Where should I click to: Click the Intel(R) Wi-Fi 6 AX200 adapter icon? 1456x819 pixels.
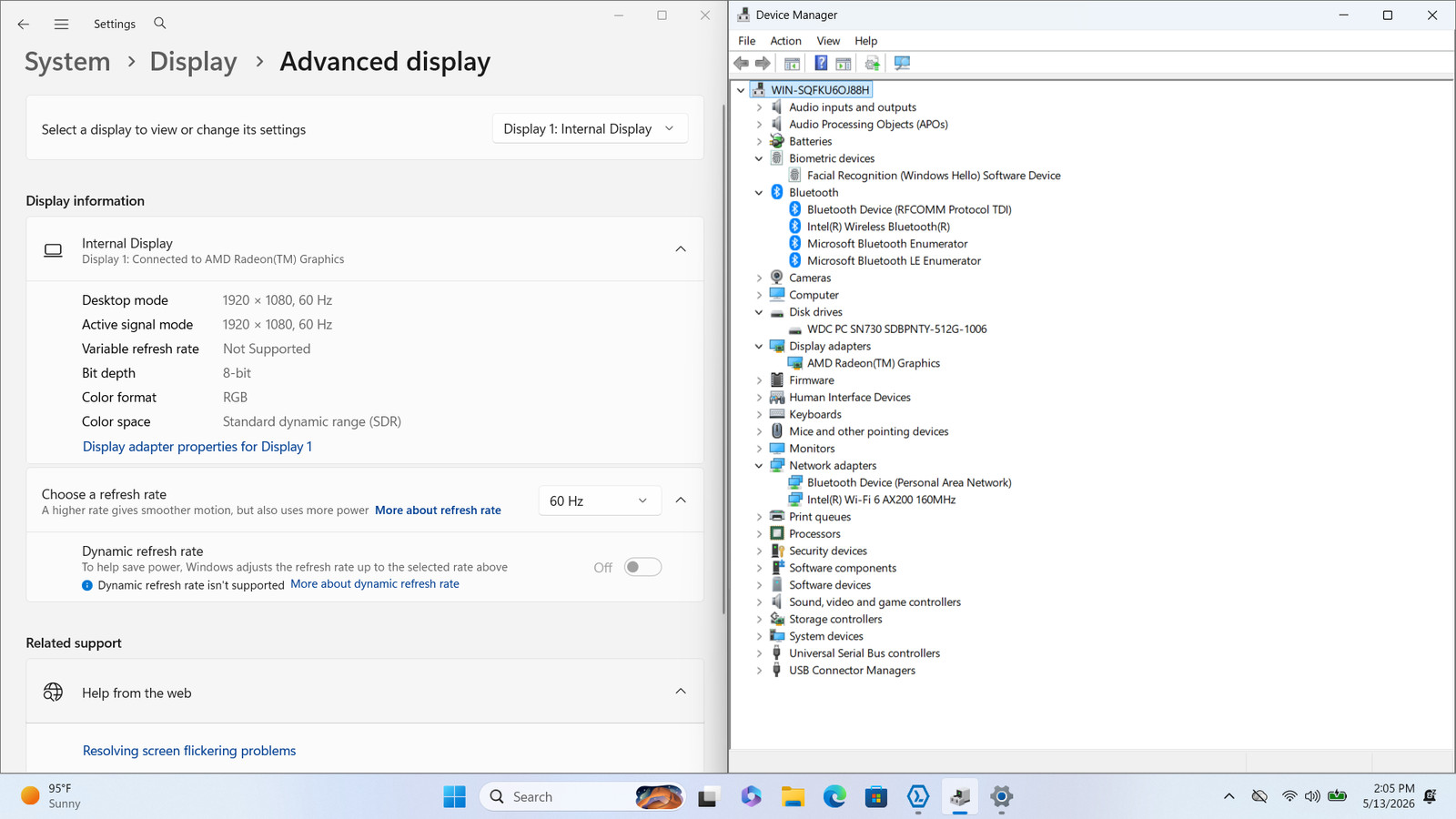(x=795, y=500)
